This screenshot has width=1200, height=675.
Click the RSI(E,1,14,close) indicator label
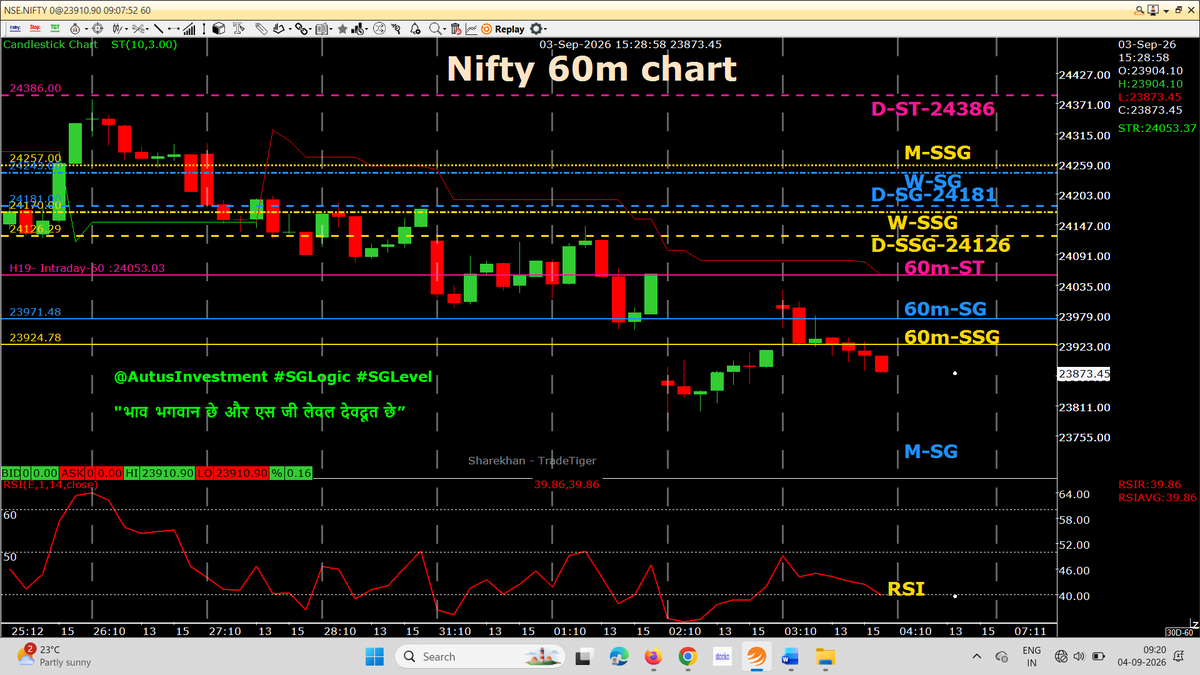coord(49,485)
